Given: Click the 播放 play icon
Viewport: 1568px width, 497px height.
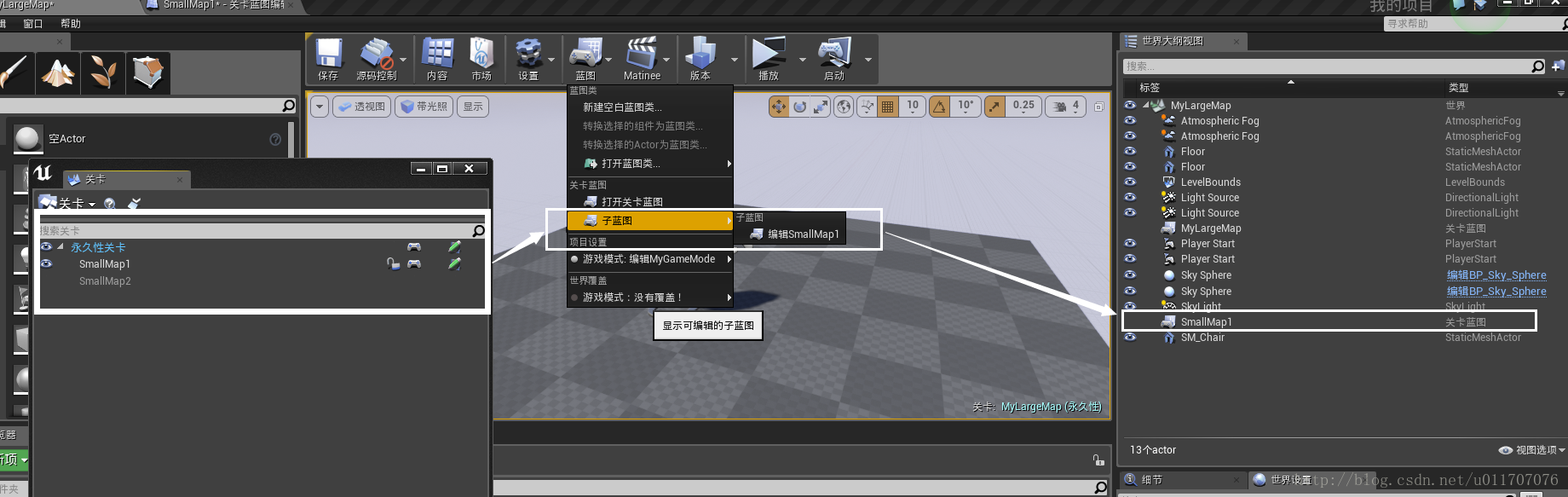Looking at the screenshot, I should pyautogui.click(x=769, y=54).
